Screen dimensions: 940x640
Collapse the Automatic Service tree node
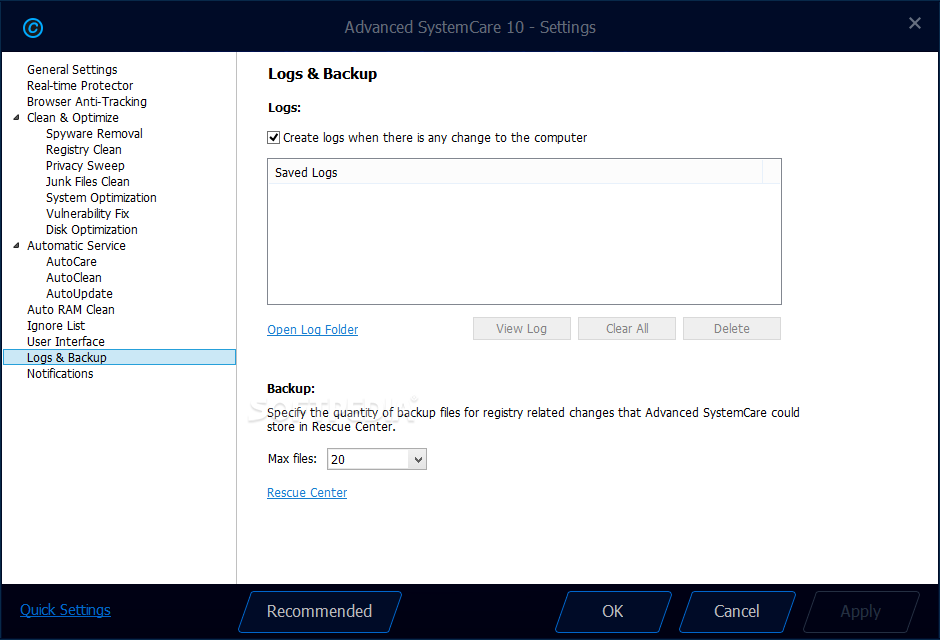[16, 246]
